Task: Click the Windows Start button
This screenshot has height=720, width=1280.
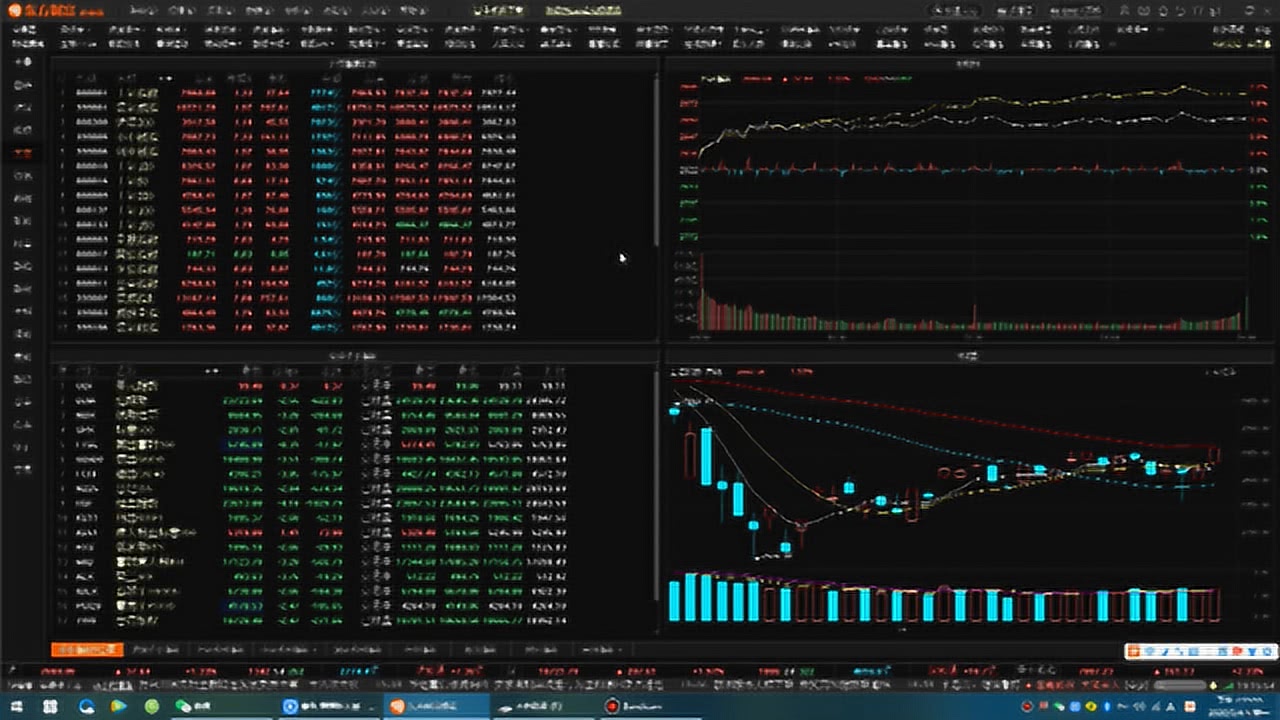Action: (16, 706)
